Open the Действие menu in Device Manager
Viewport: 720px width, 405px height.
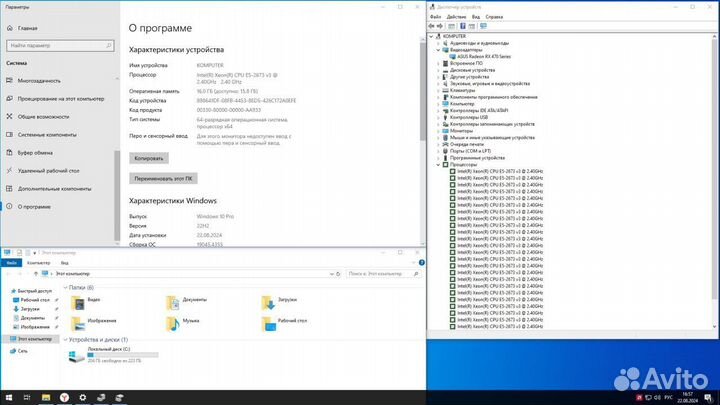click(454, 17)
